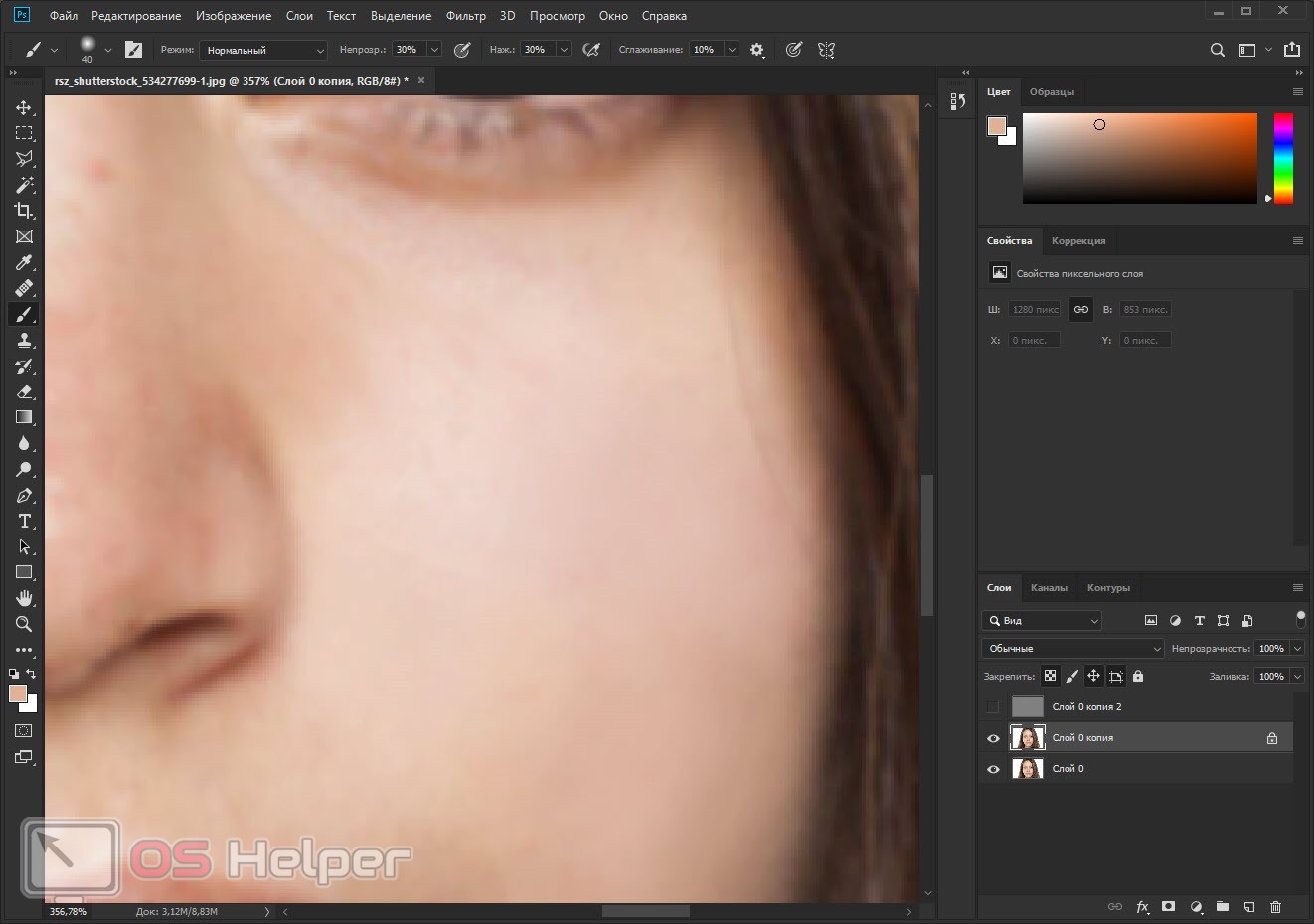Open the Изображение menu
Viewport: 1314px width, 924px height.
[234, 16]
